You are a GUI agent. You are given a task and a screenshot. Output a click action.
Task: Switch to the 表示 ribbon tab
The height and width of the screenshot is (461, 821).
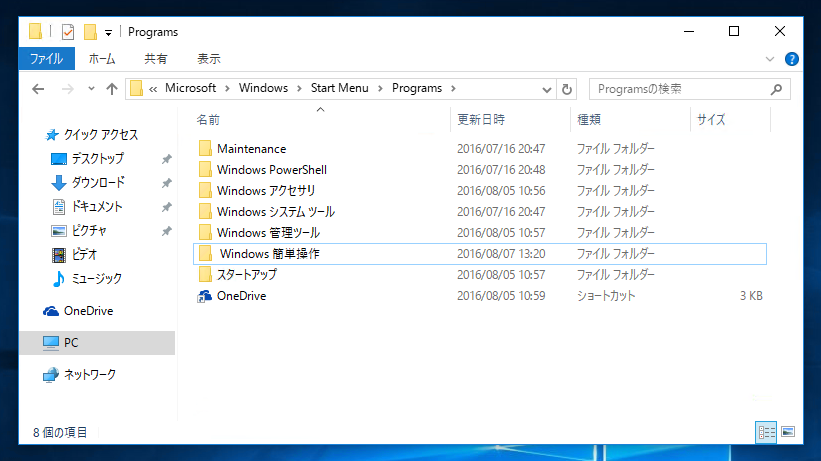click(208, 59)
